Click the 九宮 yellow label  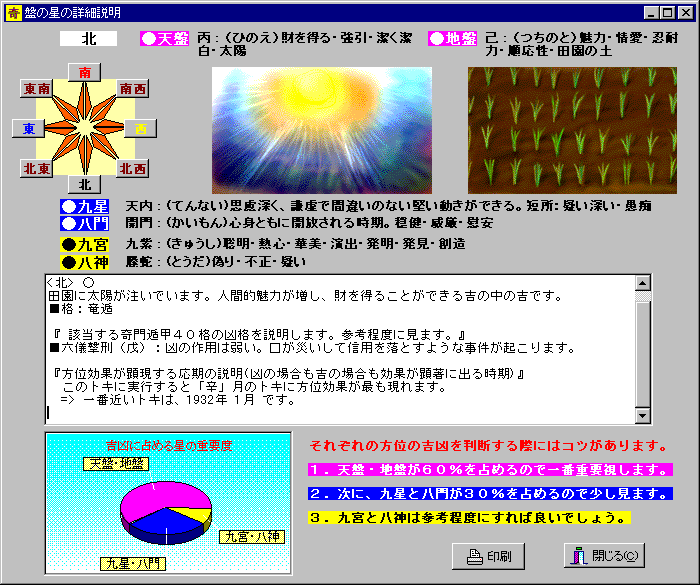click(84, 244)
